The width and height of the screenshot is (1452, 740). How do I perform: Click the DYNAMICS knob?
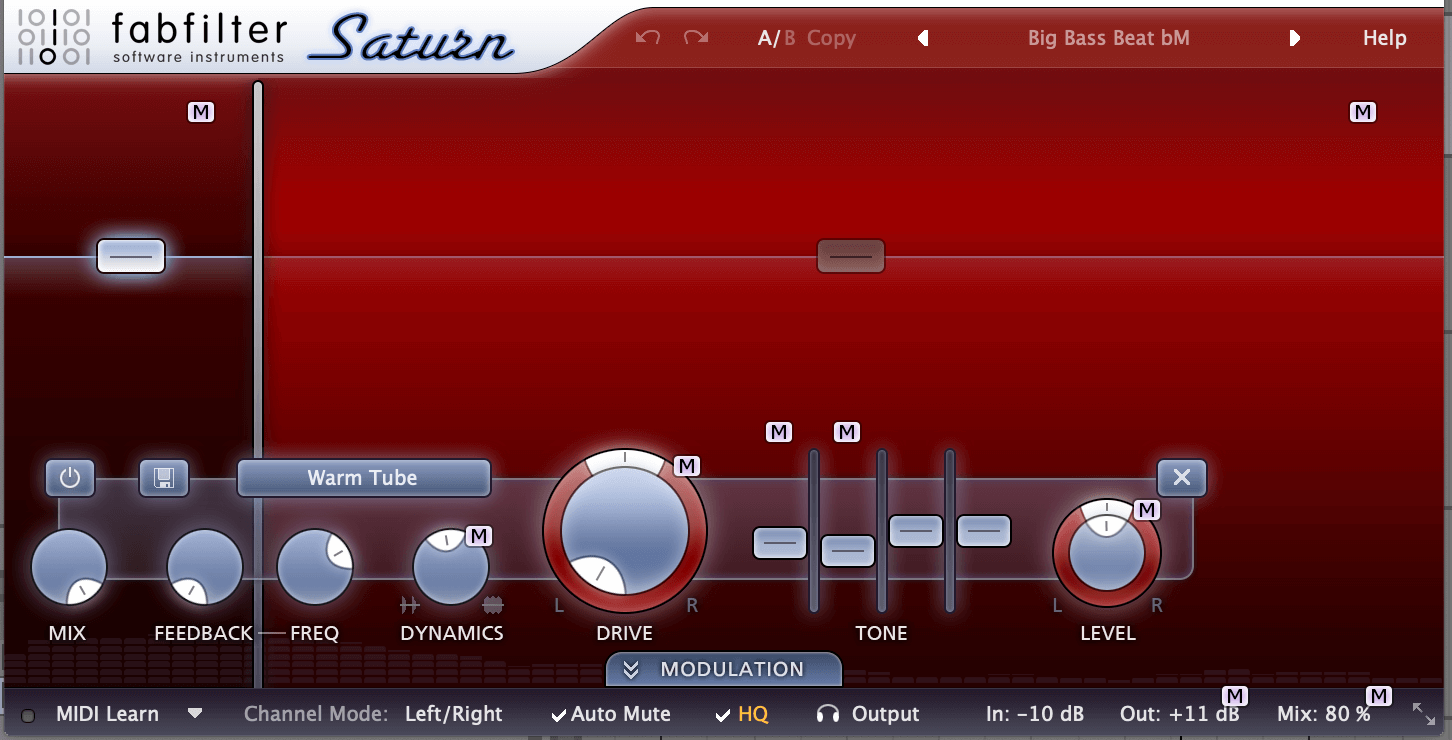pyautogui.click(x=451, y=567)
